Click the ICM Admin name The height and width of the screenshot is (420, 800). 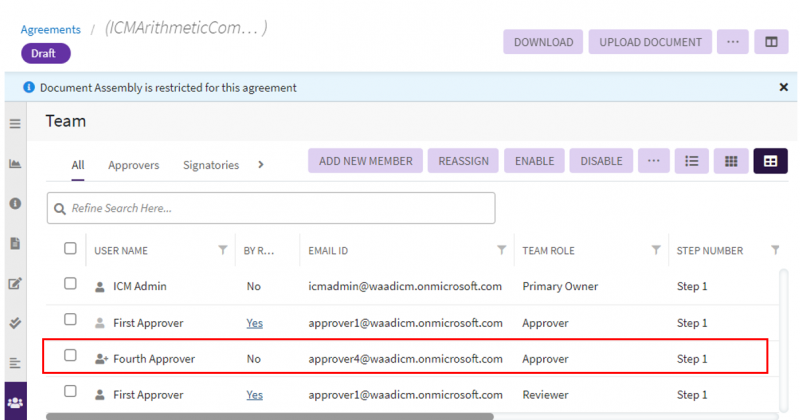140,286
